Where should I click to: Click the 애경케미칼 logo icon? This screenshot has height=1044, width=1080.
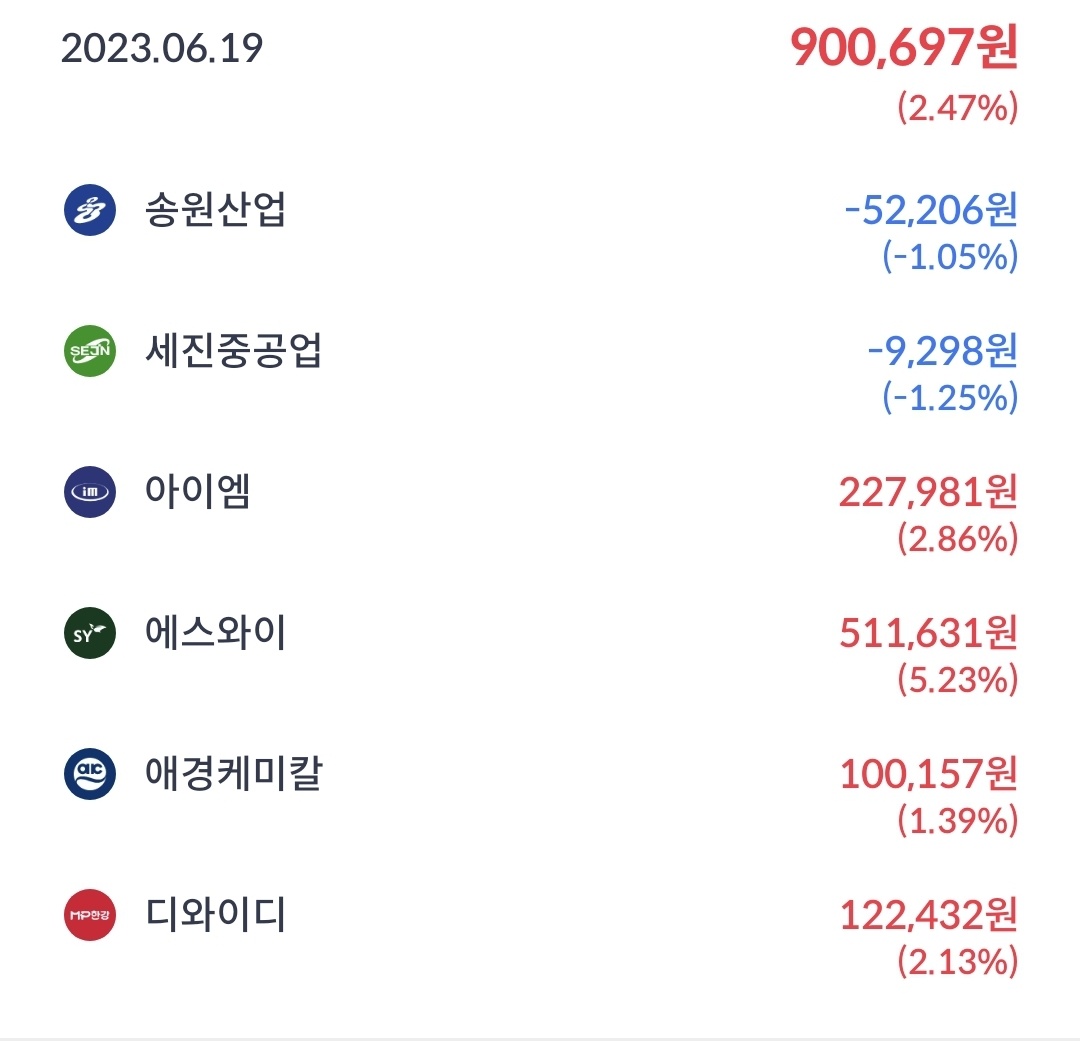[90, 774]
